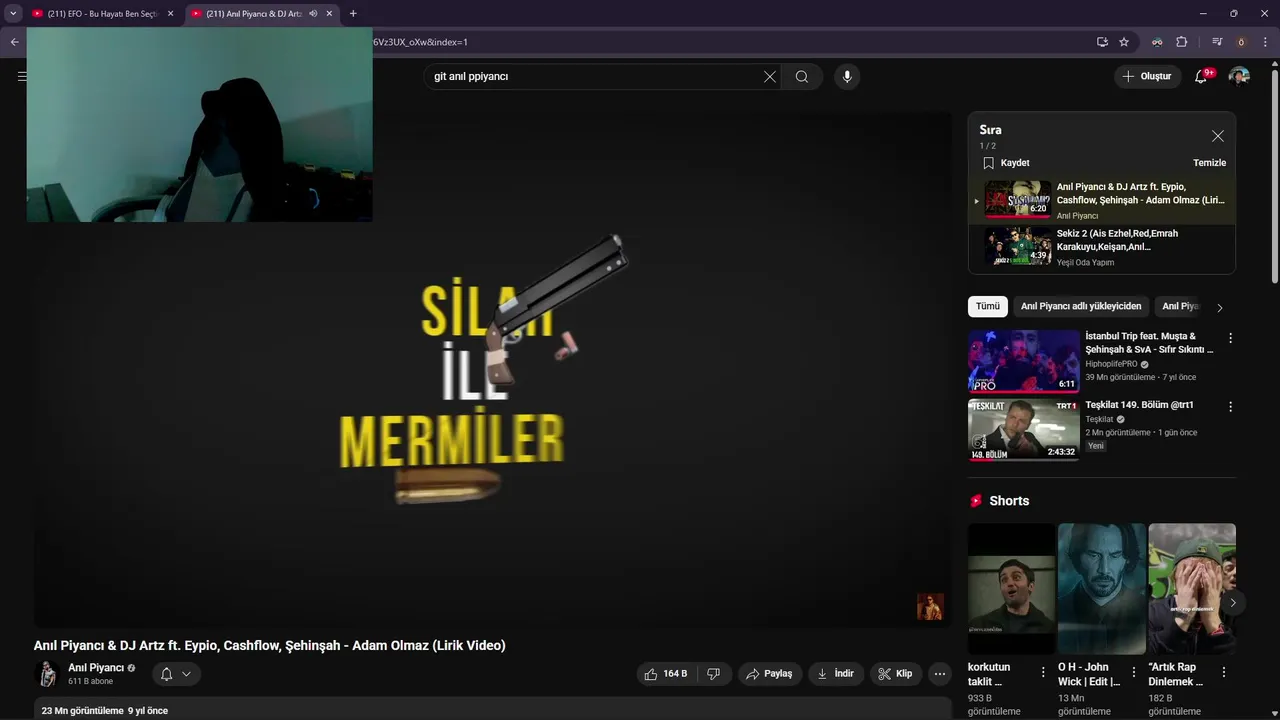This screenshot has width=1280, height=720.
Task: Click the magnifier search button
Action: [802, 77]
